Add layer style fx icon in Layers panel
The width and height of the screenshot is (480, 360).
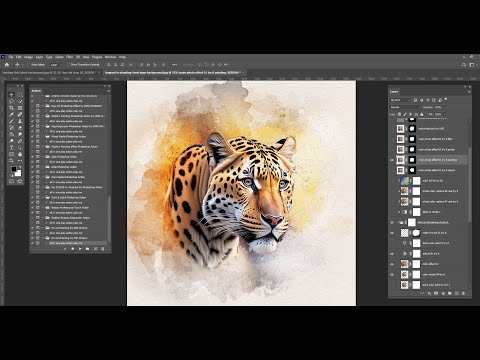430,294
